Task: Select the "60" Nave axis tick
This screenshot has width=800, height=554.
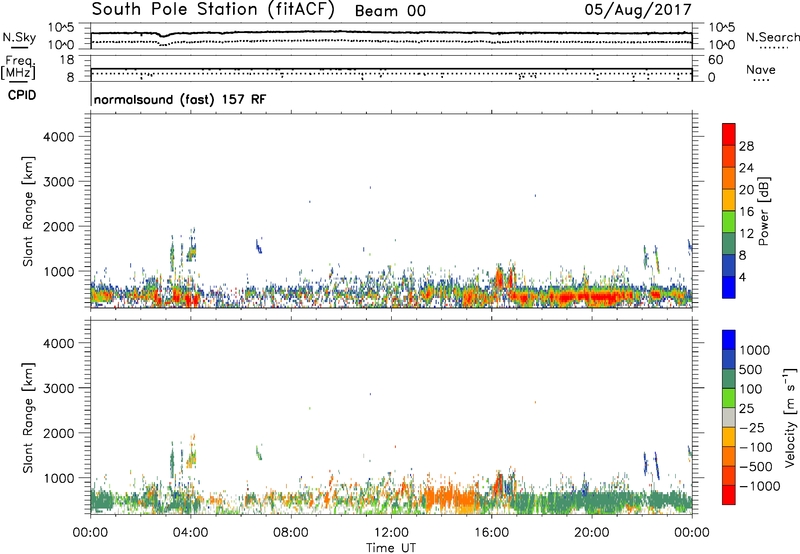Action: tap(715, 60)
